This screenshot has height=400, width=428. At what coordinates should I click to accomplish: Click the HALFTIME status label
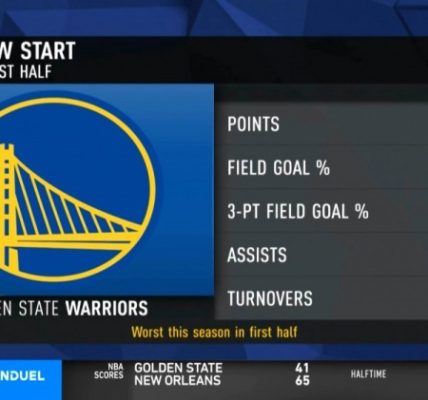368,374
